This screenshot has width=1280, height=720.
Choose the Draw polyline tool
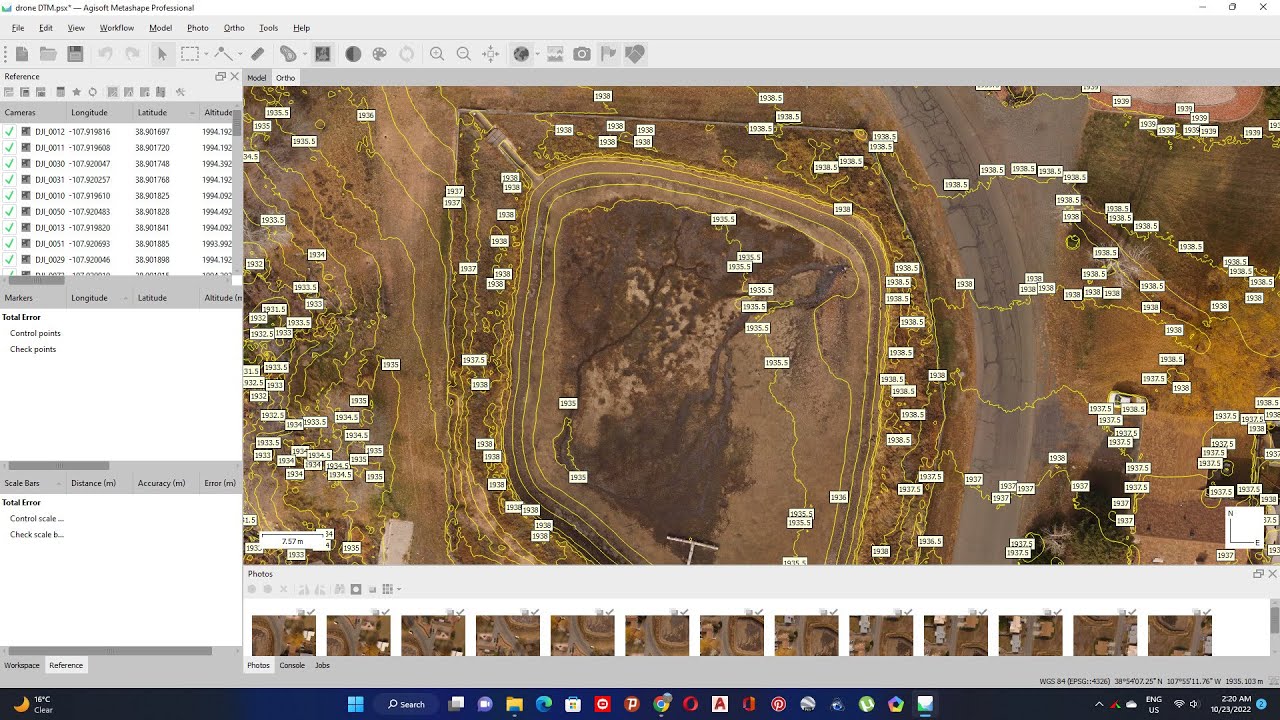click(x=223, y=54)
